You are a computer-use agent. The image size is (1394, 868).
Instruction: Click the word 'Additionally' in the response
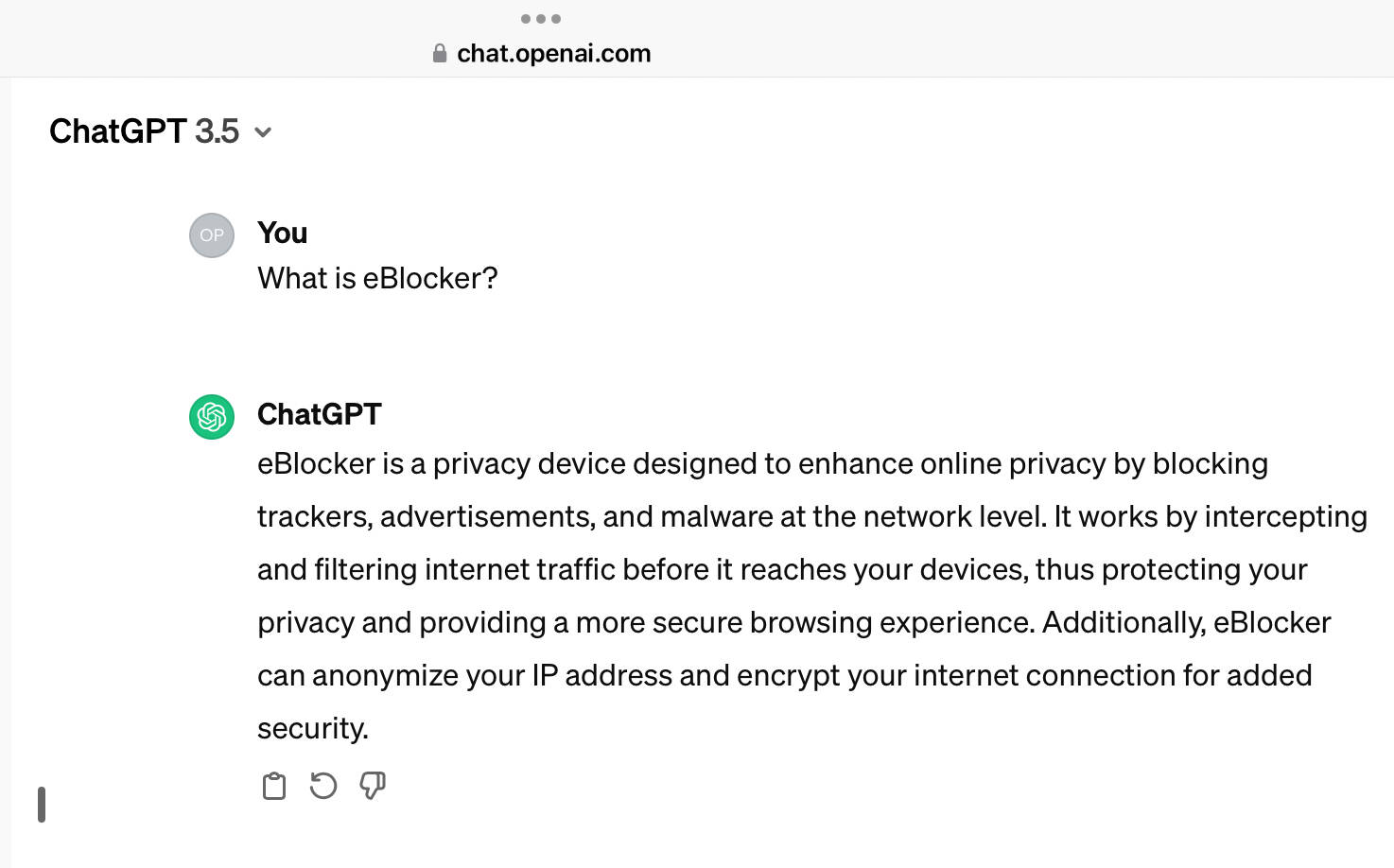pos(1124,622)
